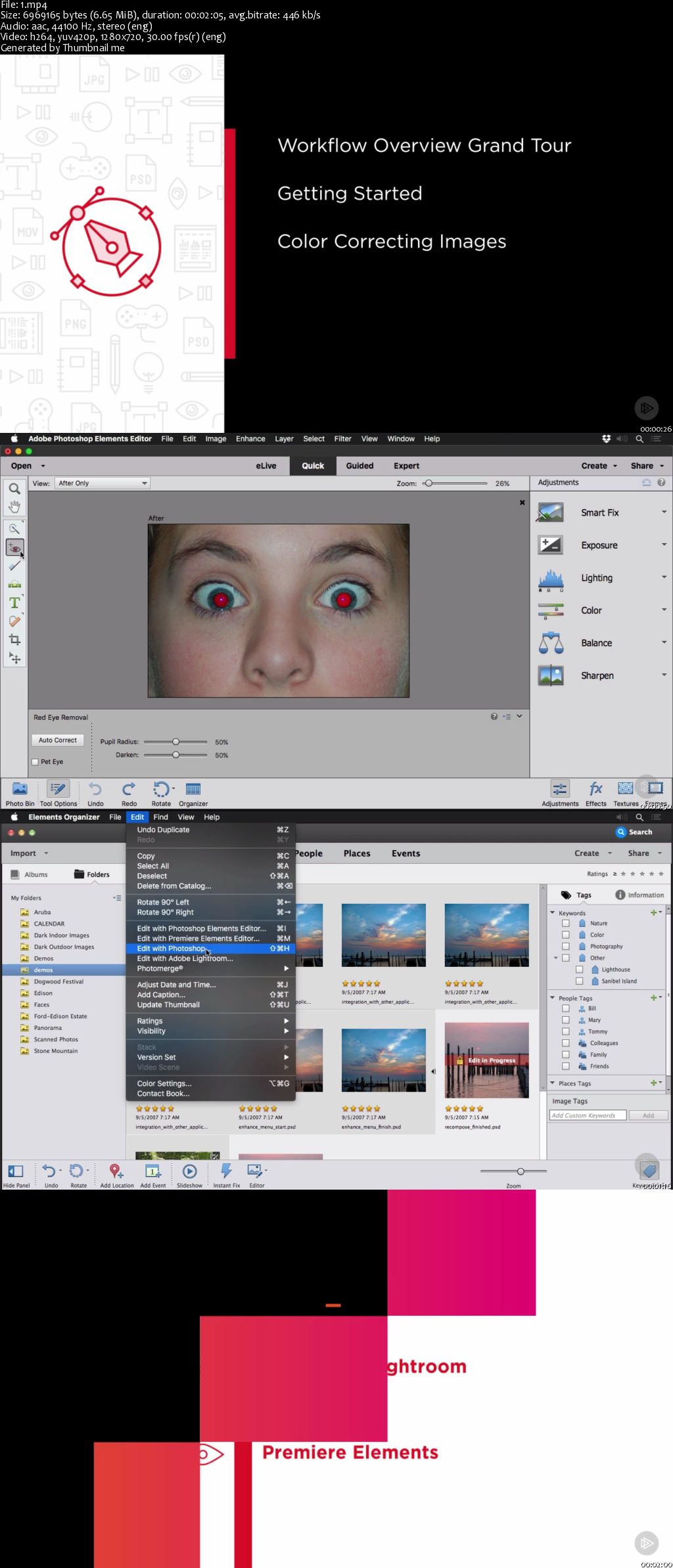Select the Red Eye Removal tool
Screen dimensions: 673x1568
tap(14, 547)
